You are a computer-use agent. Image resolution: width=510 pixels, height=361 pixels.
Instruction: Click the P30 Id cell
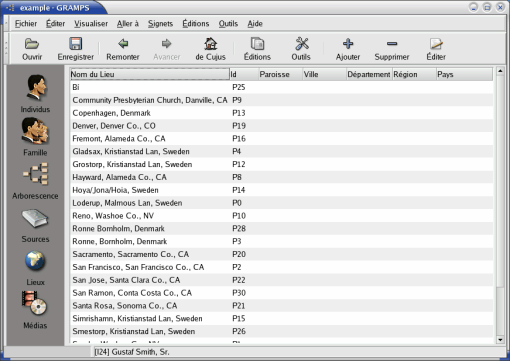(x=239, y=293)
